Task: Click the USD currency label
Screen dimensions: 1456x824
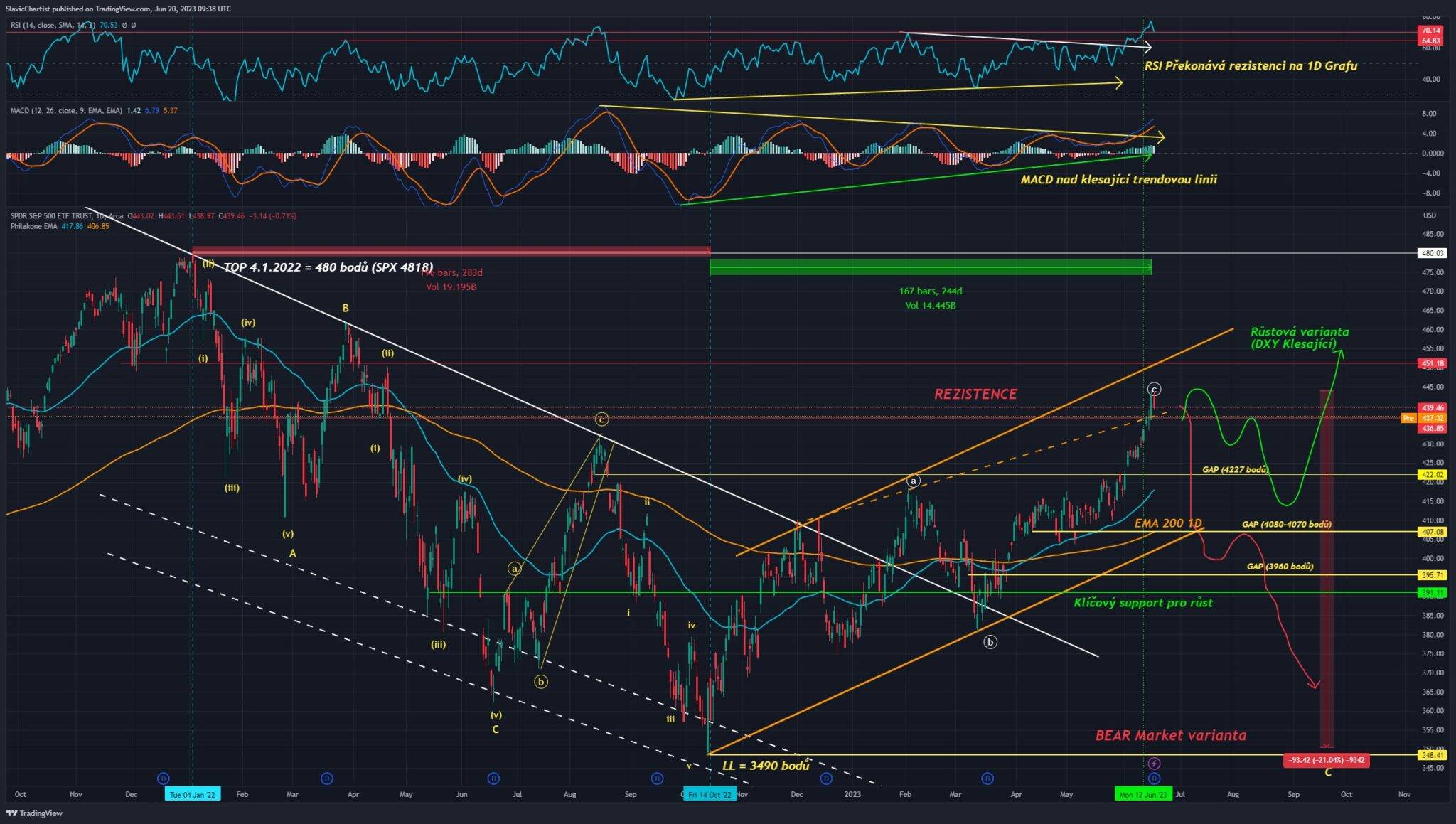Action: 1430,215
